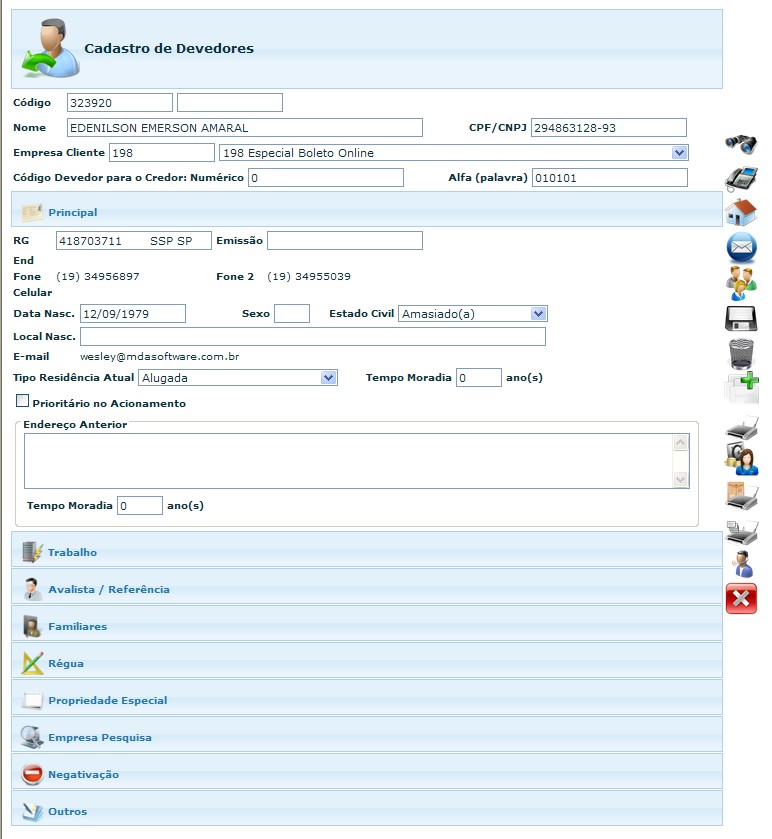Click the binoculars search icon
The image size is (772, 839).
[x=741, y=144]
